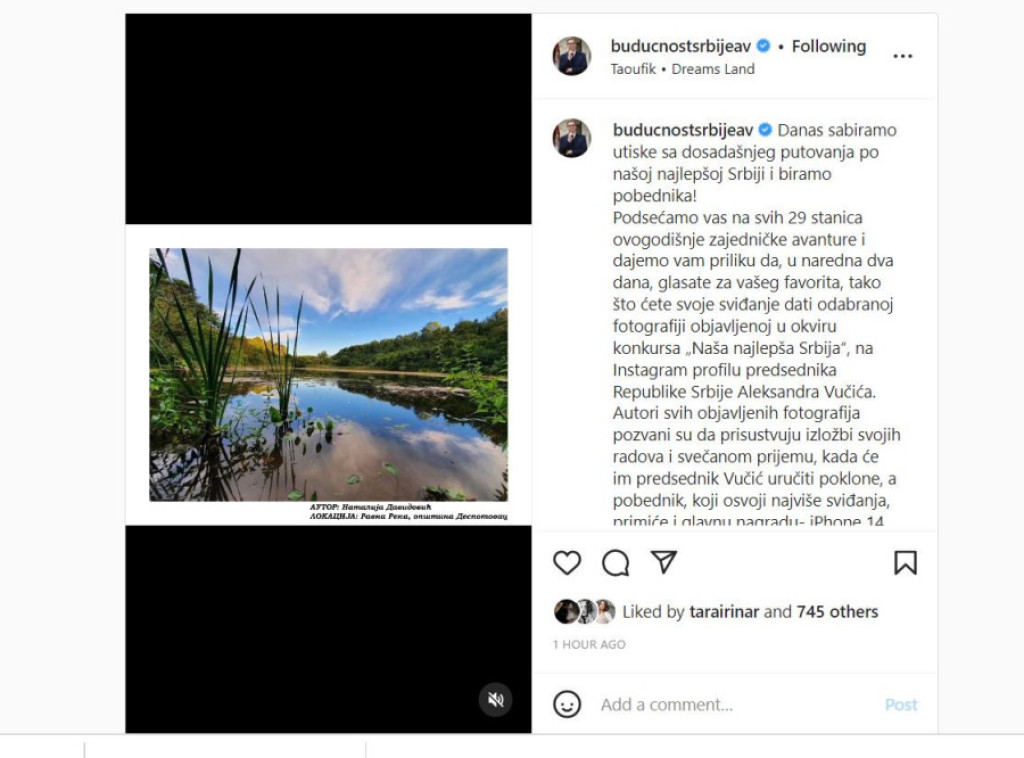1024x758 pixels.
Task: Open the Taoufik • Dreams Land audio page
Action: click(684, 69)
